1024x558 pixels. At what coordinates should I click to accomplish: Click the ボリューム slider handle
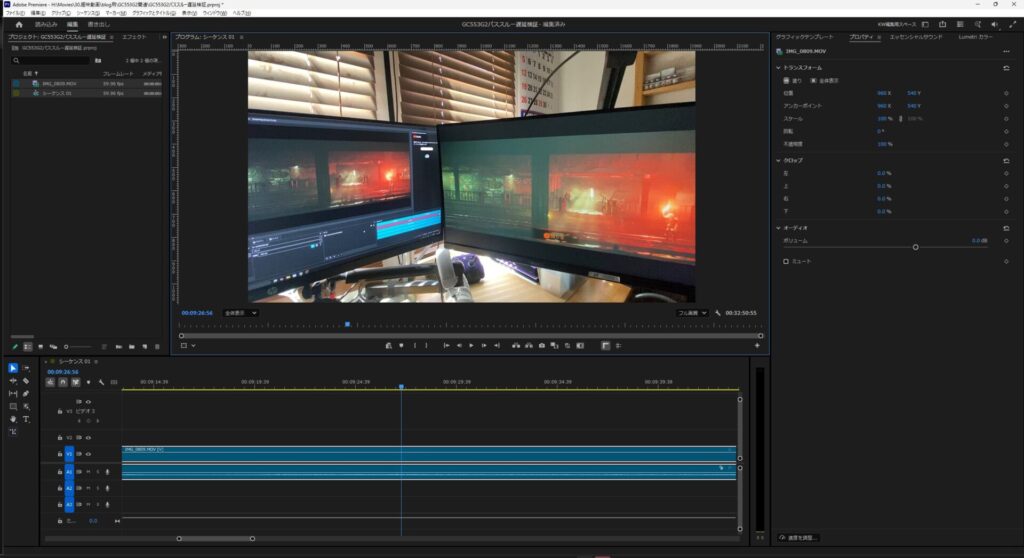(915, 246)
